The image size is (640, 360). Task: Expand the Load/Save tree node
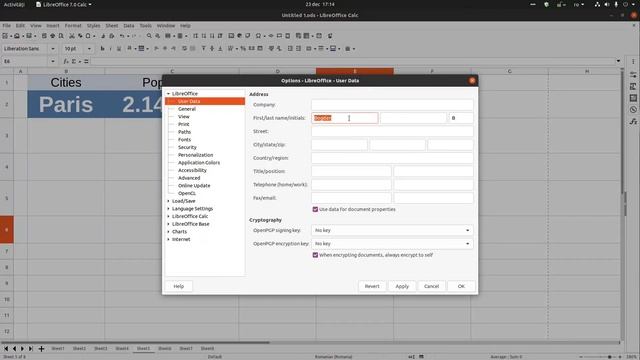point(168,201)
